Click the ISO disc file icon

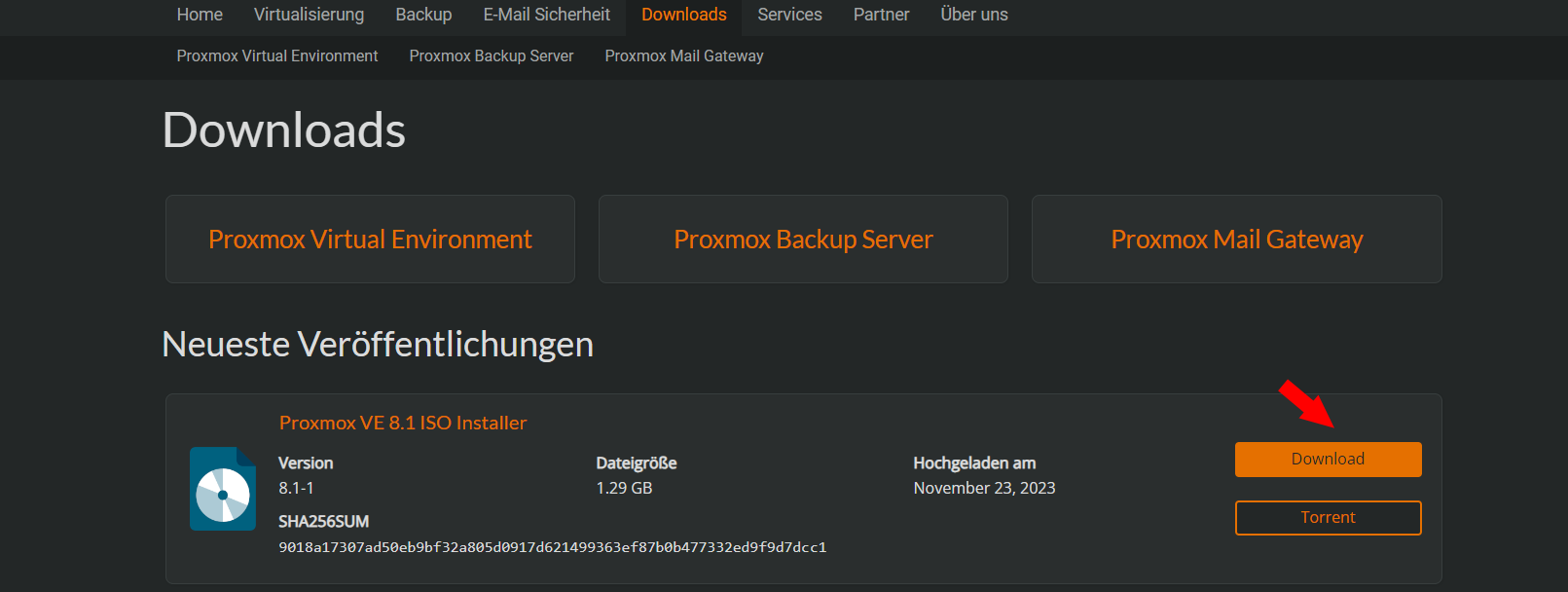coord(223,489)
